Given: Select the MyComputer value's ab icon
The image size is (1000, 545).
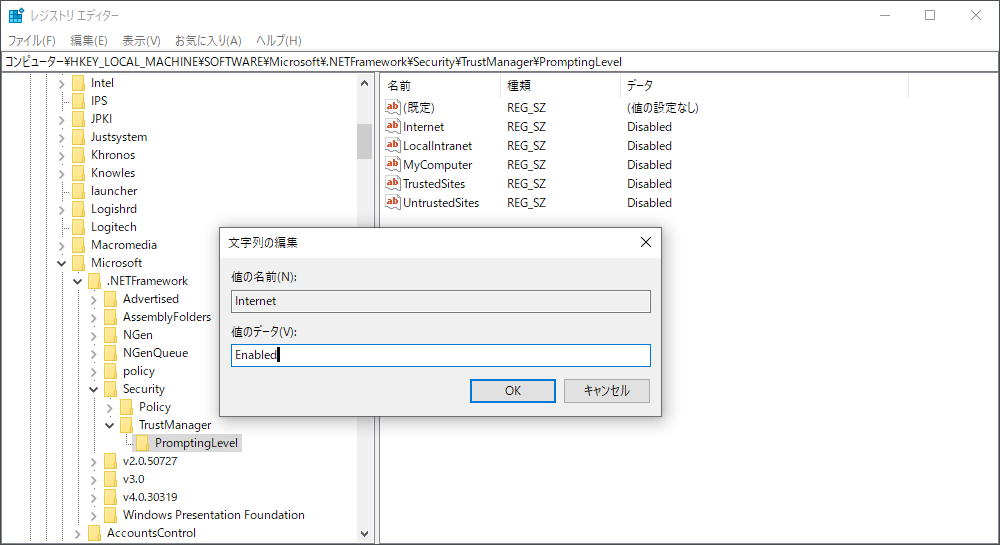Looking at the screenshot, I should tap(393, 164).
